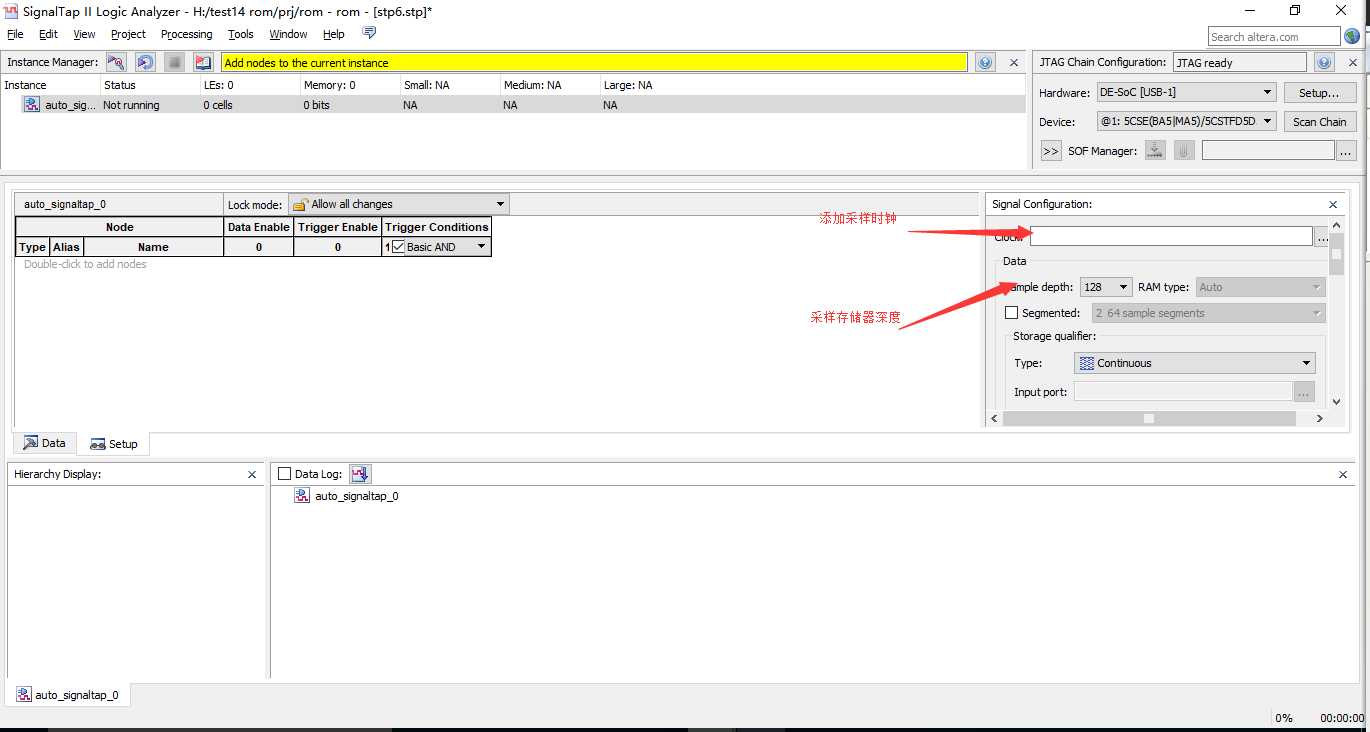Click the SOF Manager file path field
This screenshot has height=732, width=1370.
(x=1268, y=151)
